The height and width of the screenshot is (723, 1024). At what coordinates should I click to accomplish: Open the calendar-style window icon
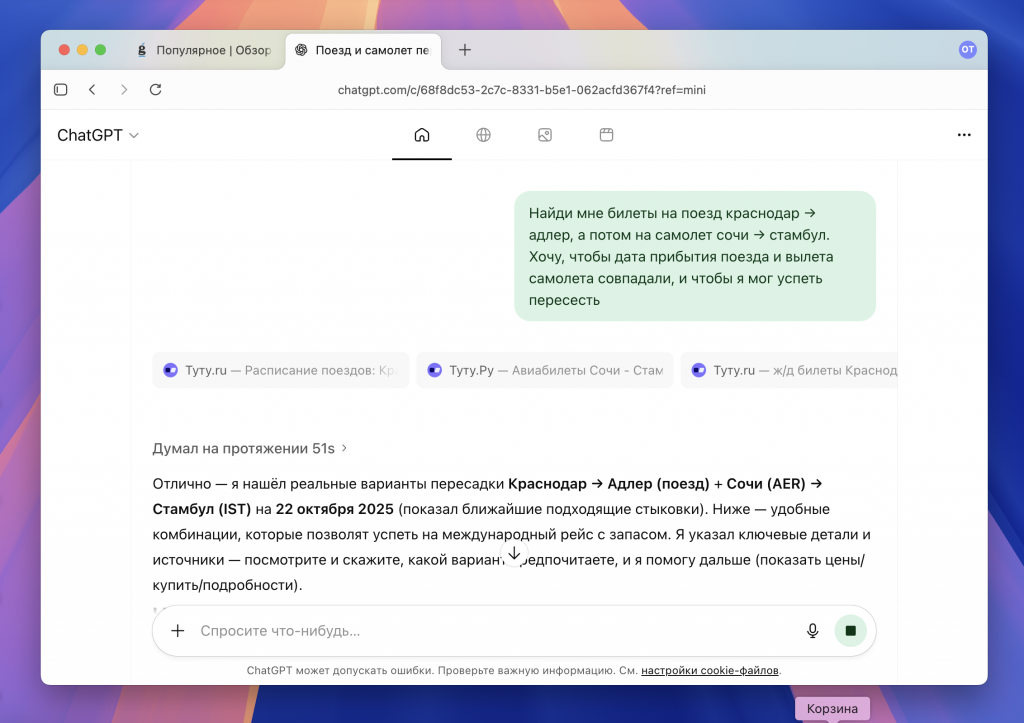coord(606,135)
